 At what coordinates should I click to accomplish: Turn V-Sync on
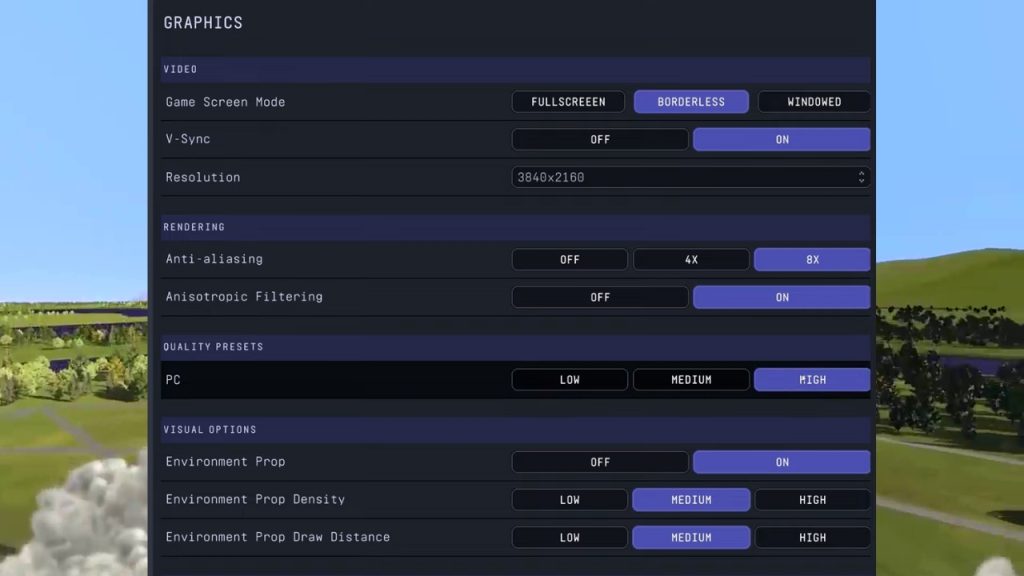pos(782,140)
